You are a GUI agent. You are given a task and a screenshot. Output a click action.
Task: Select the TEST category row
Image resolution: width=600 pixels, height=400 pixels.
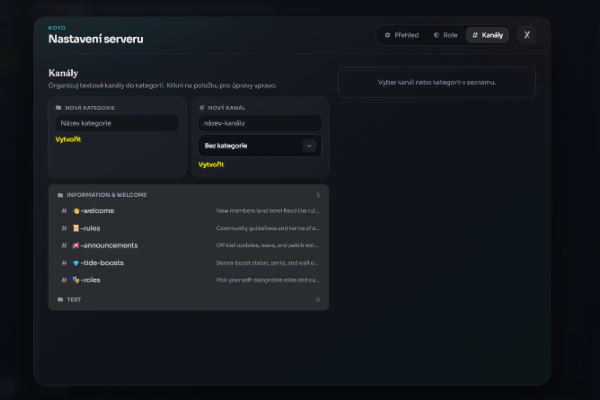pyautogui.click(x=189, y=300)
